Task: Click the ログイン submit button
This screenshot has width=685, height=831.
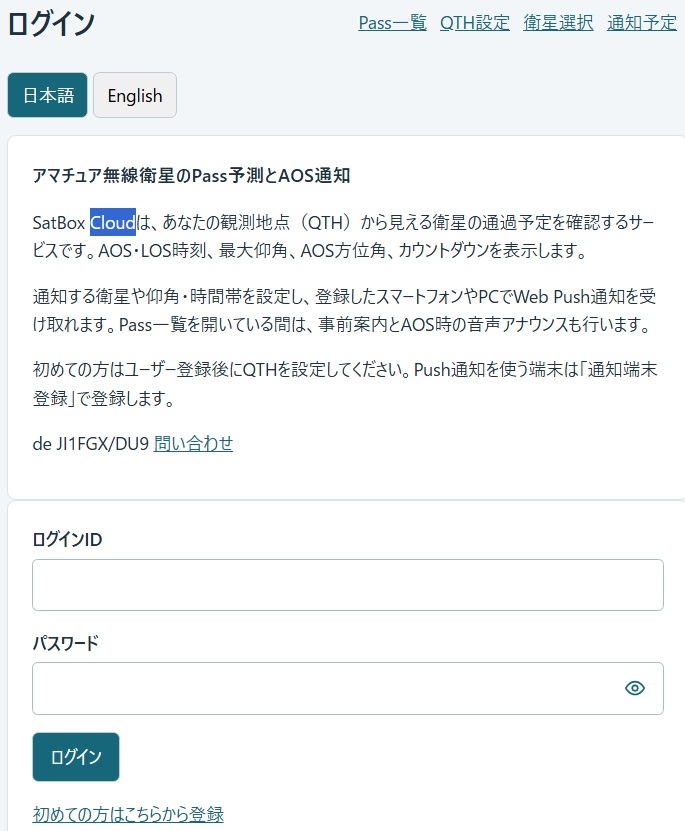Action: click(76, 757)
